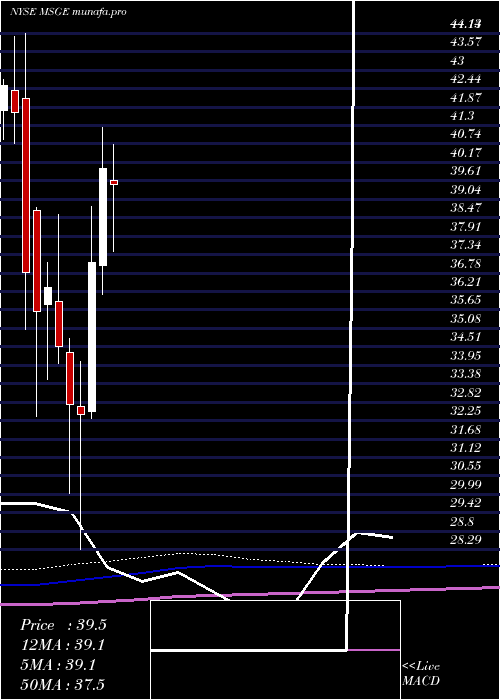Click the 32.25 price axis label
The width and height of the screenshot is (500, 700).
click(466, 411)
